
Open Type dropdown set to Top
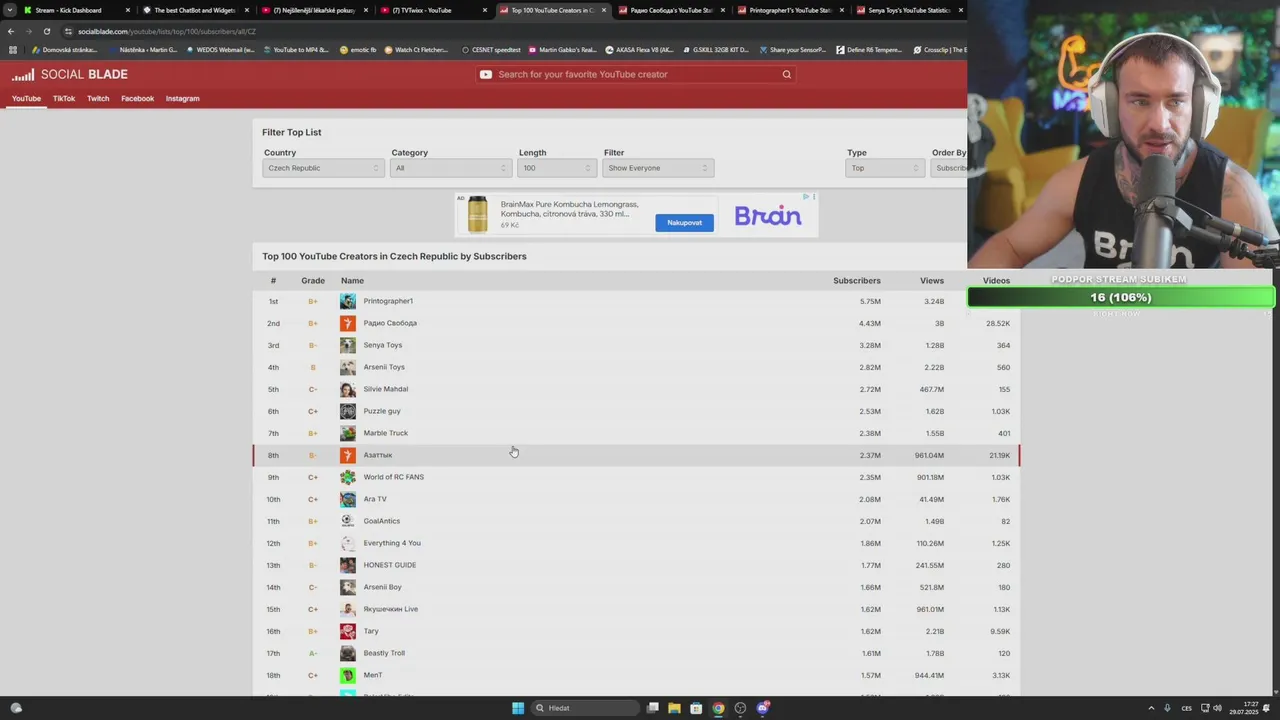885,168
